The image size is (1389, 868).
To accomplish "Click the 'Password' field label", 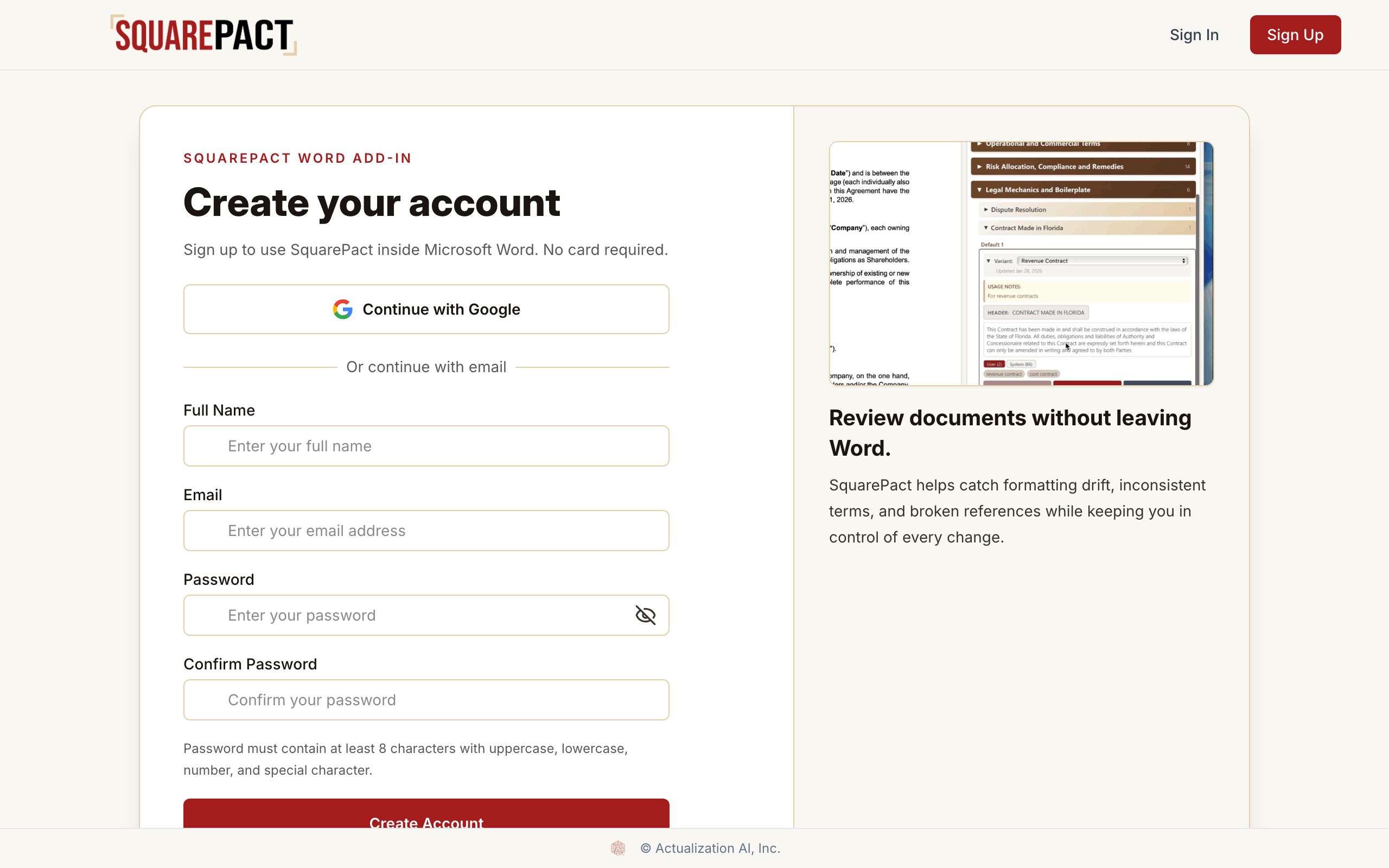I will [219, 579].
